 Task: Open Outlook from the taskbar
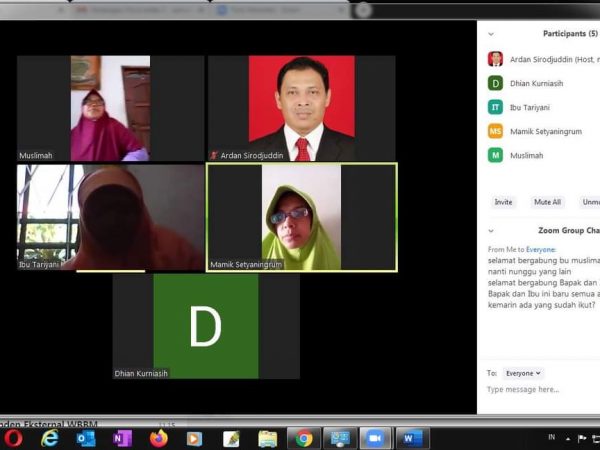(x=86, y=438)
